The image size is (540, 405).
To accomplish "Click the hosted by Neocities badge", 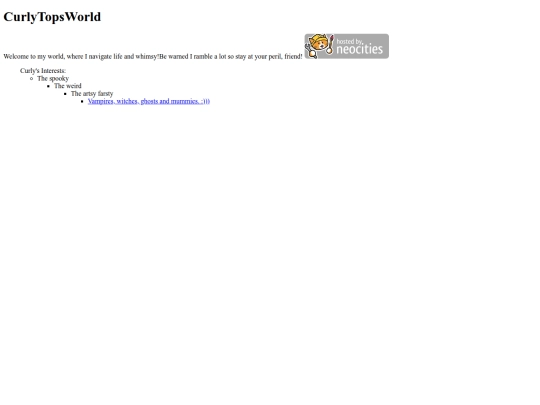I will [x=346, y=46].
